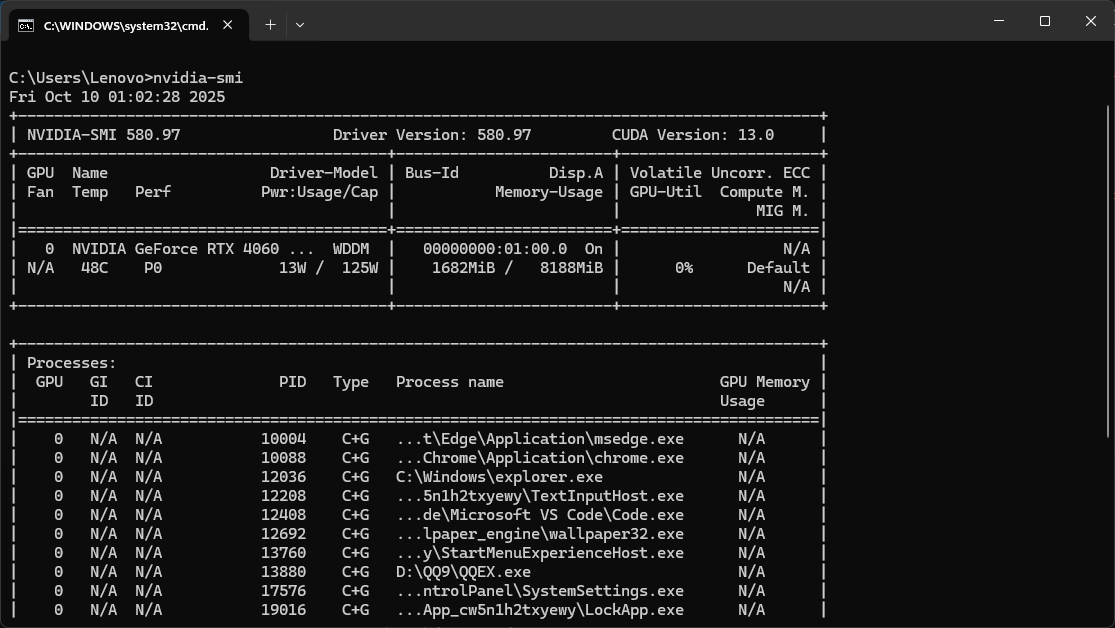The image size is (1115, 628).
Task: Click the 1682MiB memory usage value
Action: 464,268
